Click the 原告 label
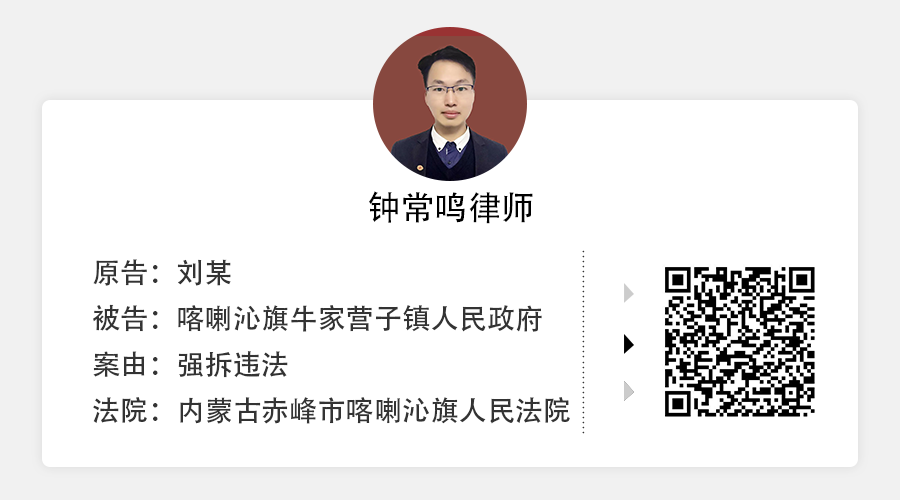The width and height of the screenshot is (900, 500). pyautogui.click(x=120, y=273)
